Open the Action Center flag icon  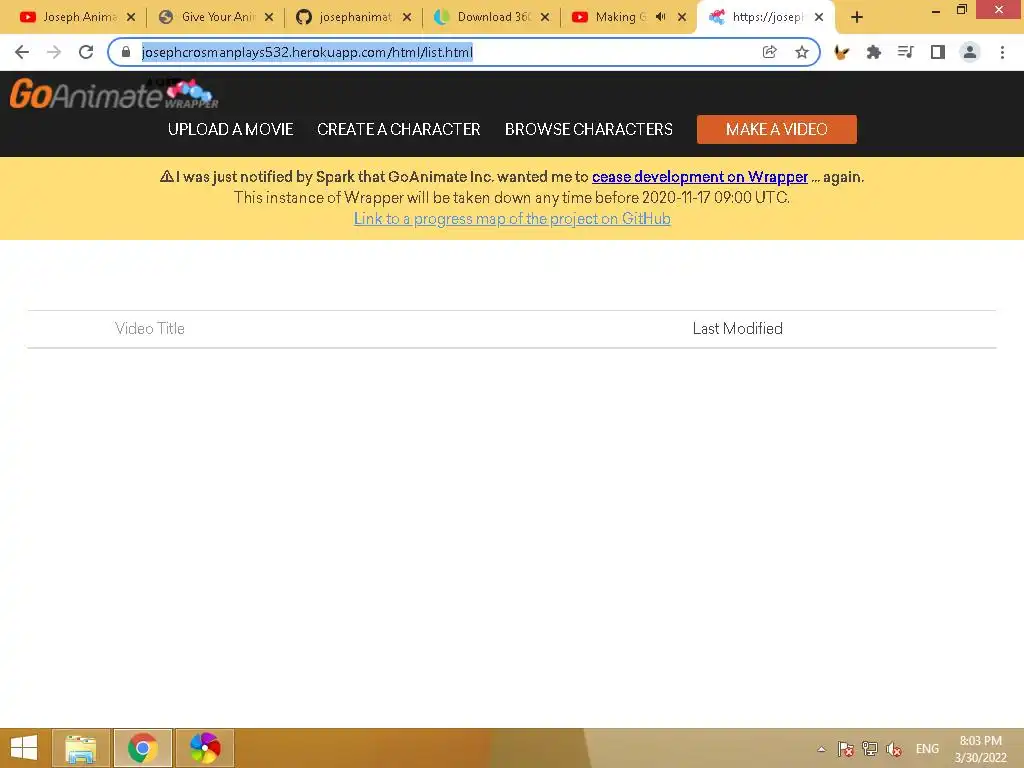click(x=846, y=749)
